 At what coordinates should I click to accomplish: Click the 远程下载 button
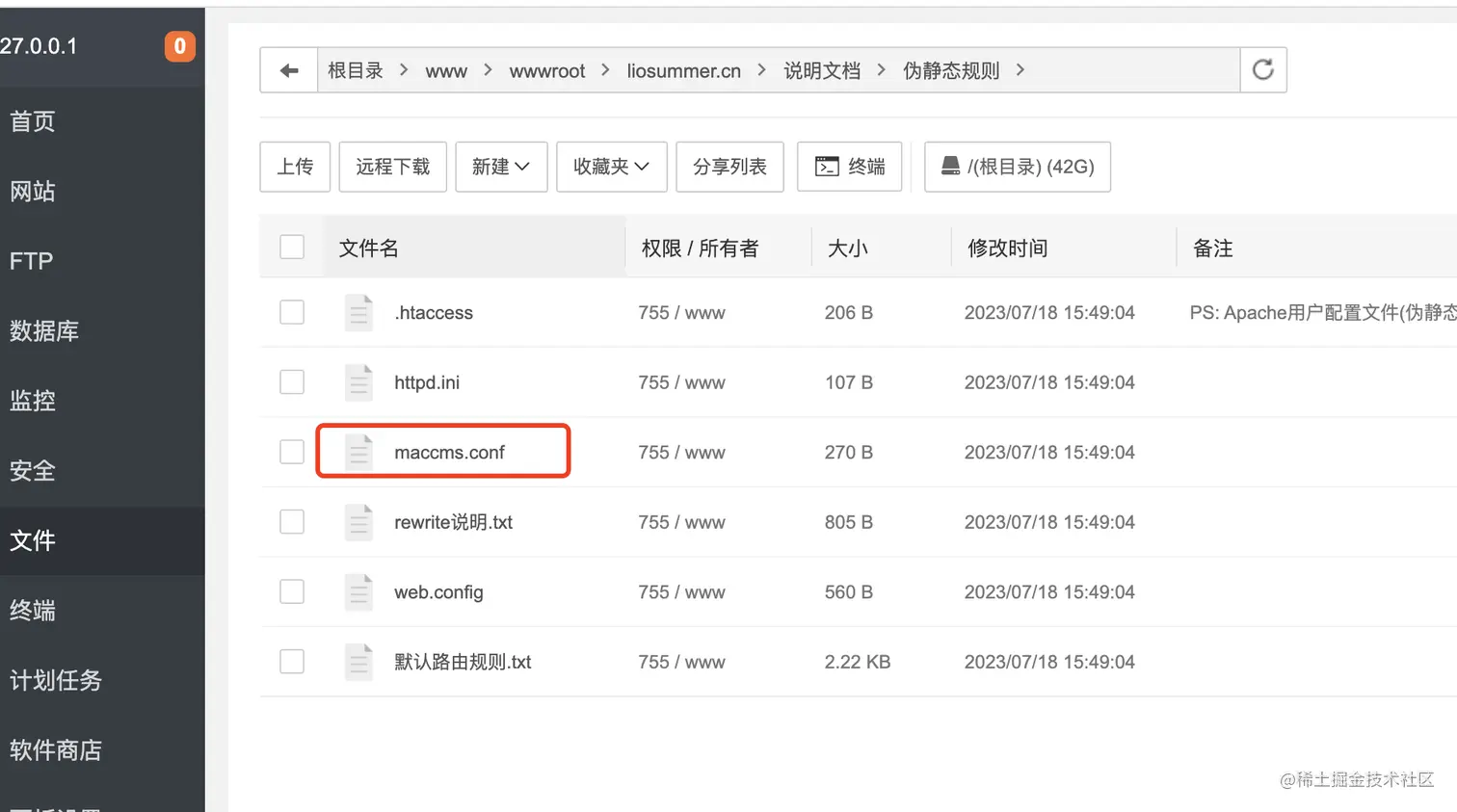pos(393,167)
